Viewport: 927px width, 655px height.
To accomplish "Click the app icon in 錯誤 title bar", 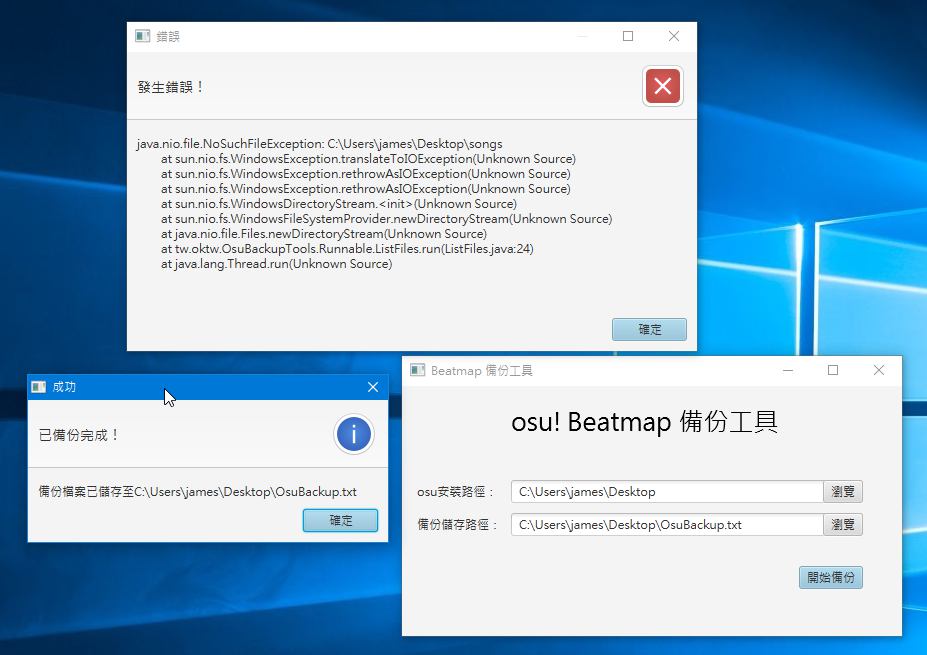I will pos(142,36).
